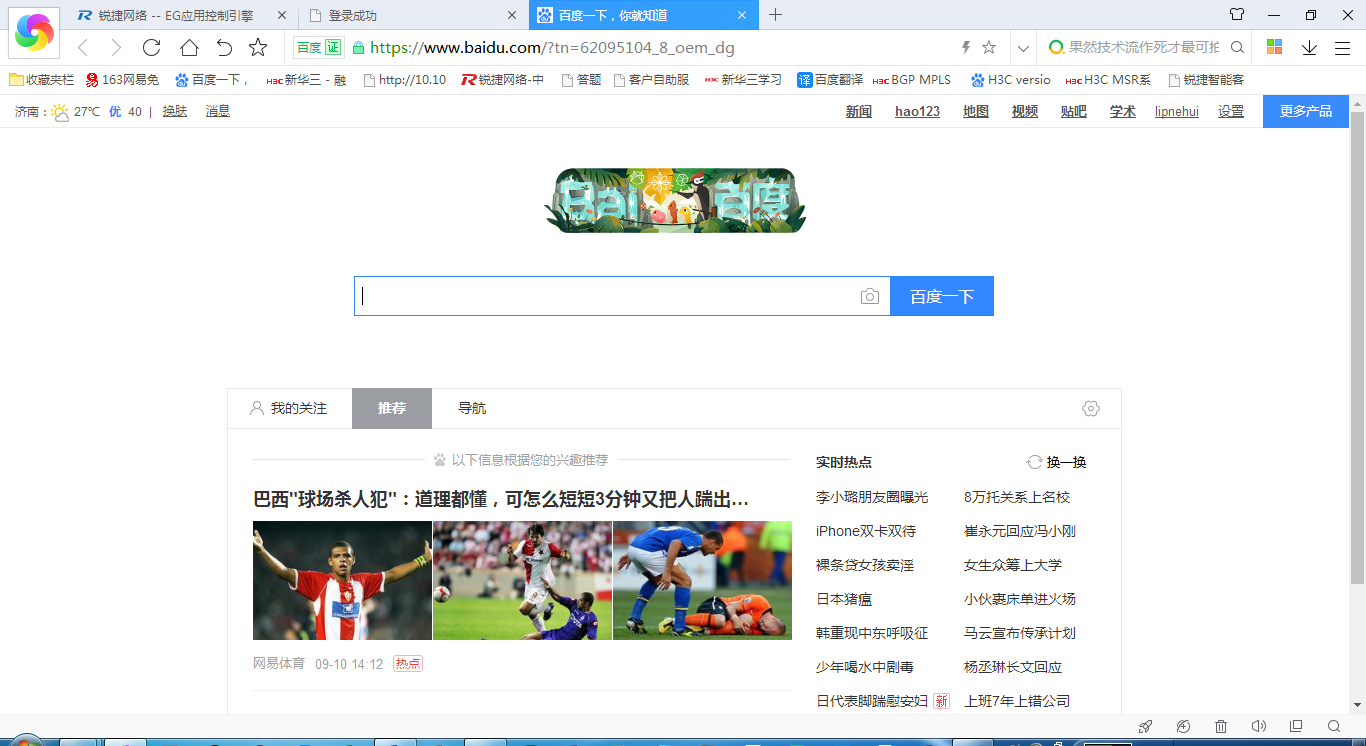Open the 新闻 link
The width and height of the screenshot is (1366, 746).
(x=859, y=111)
